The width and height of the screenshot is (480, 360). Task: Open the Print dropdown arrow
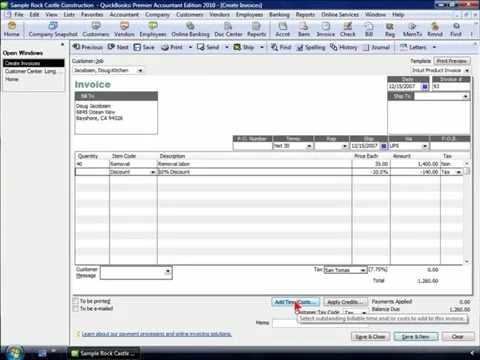pyautogui.click(x=190, y=47)
